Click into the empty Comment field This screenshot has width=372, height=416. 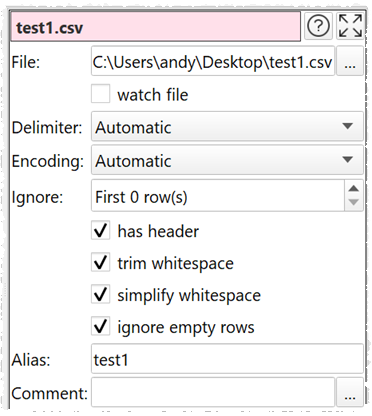213,393
